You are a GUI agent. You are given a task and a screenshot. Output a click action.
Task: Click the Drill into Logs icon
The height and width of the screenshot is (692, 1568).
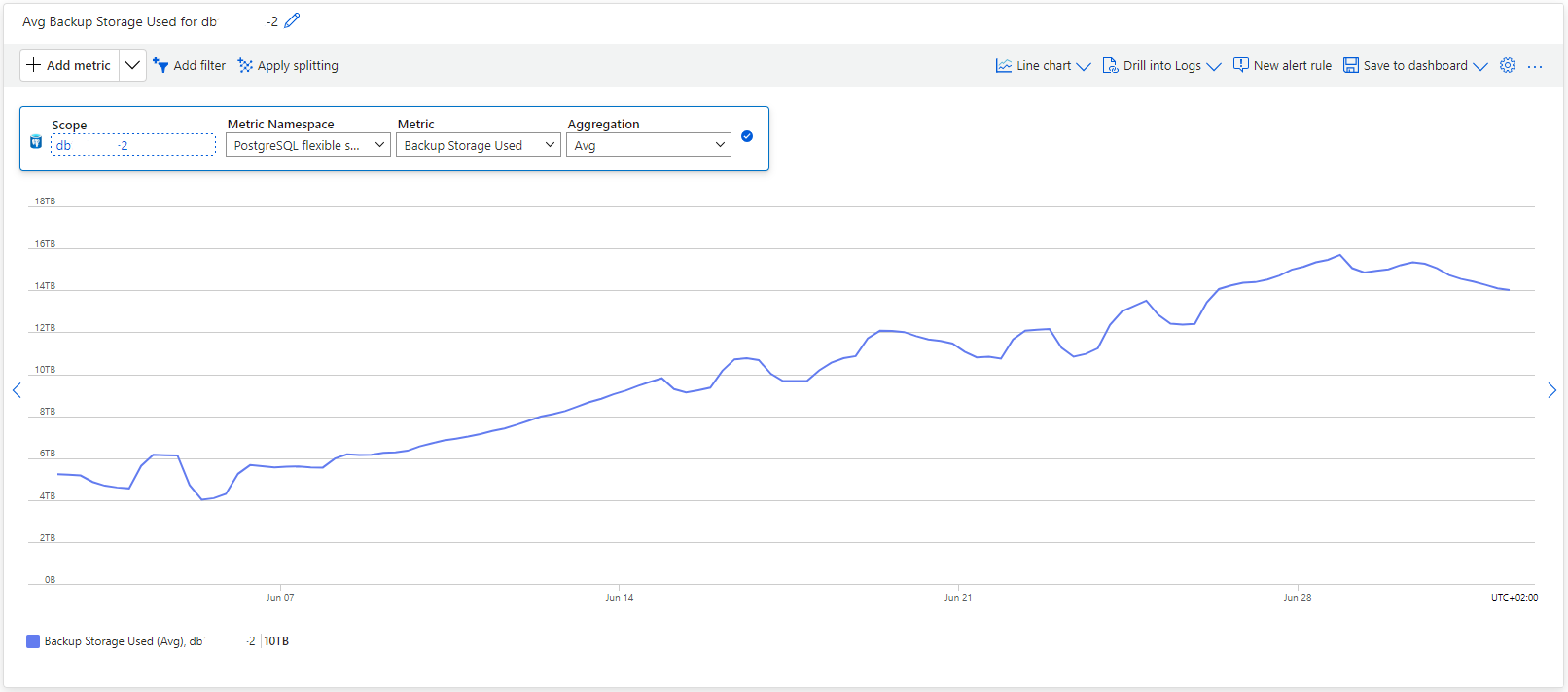(x=1110, y=65)
